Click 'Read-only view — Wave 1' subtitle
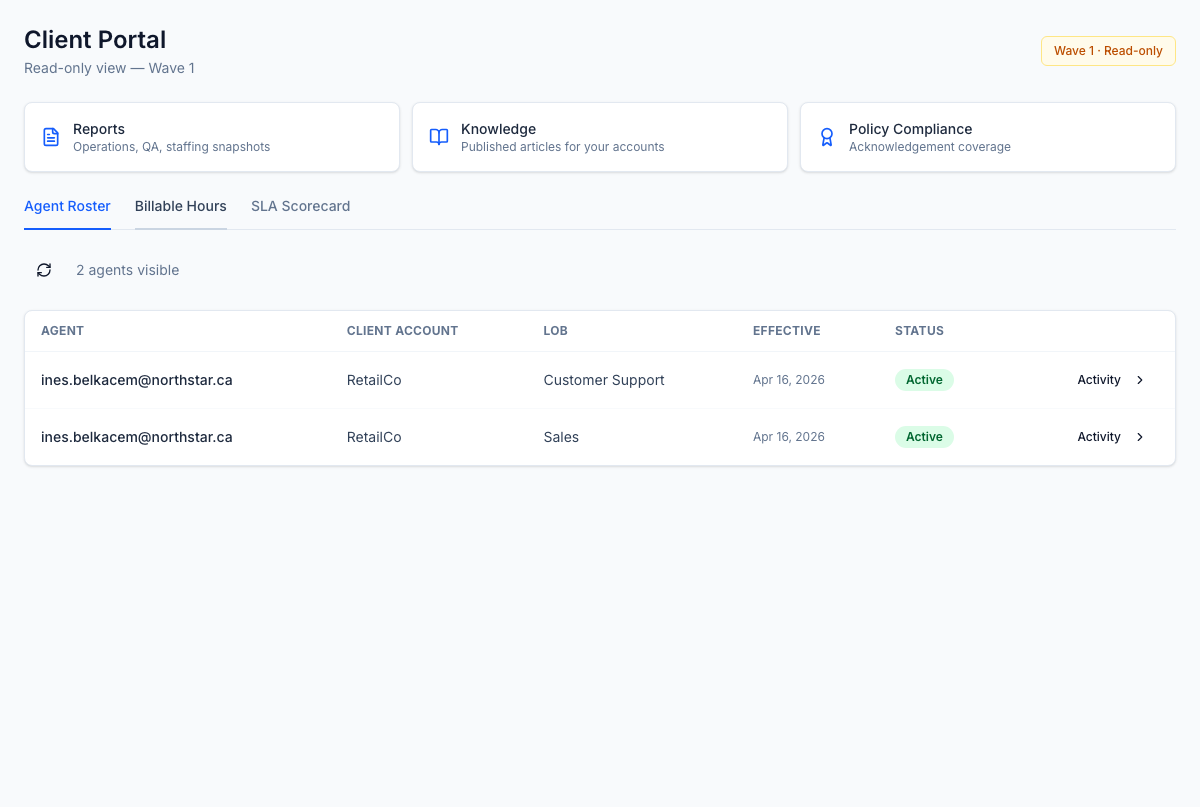 [x=109, y=68]
